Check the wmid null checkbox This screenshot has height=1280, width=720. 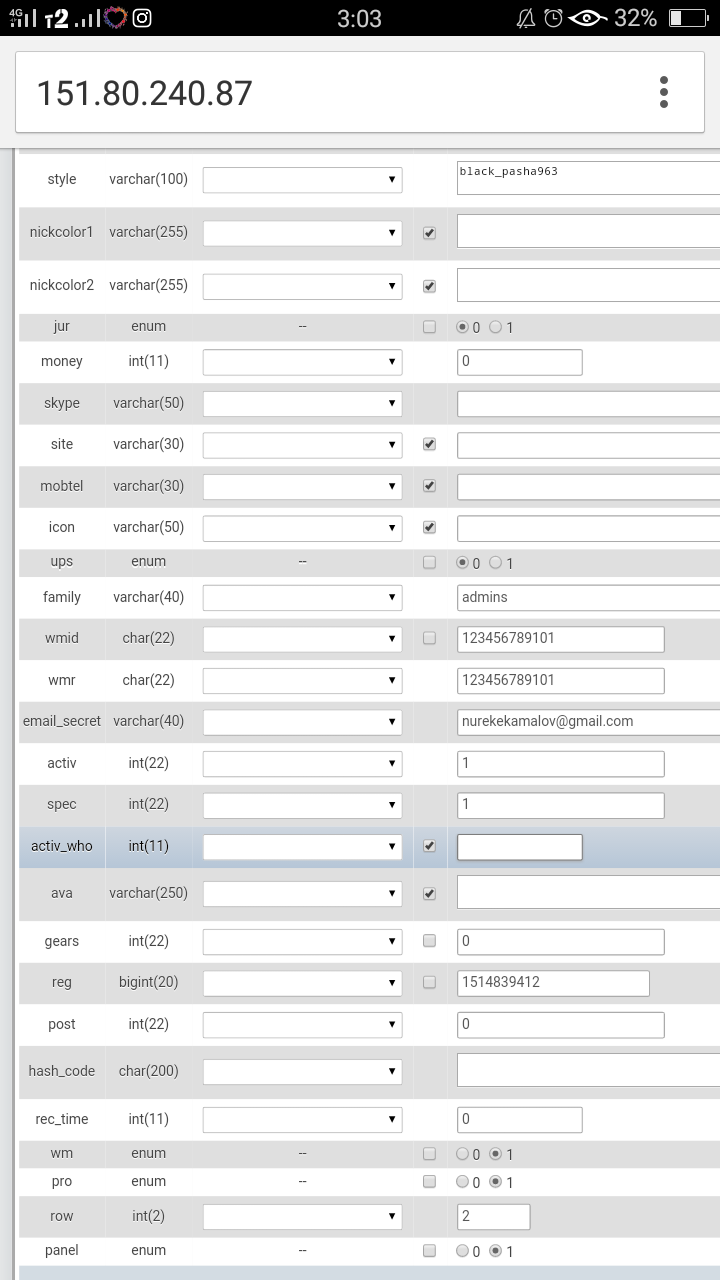[429, 638]
